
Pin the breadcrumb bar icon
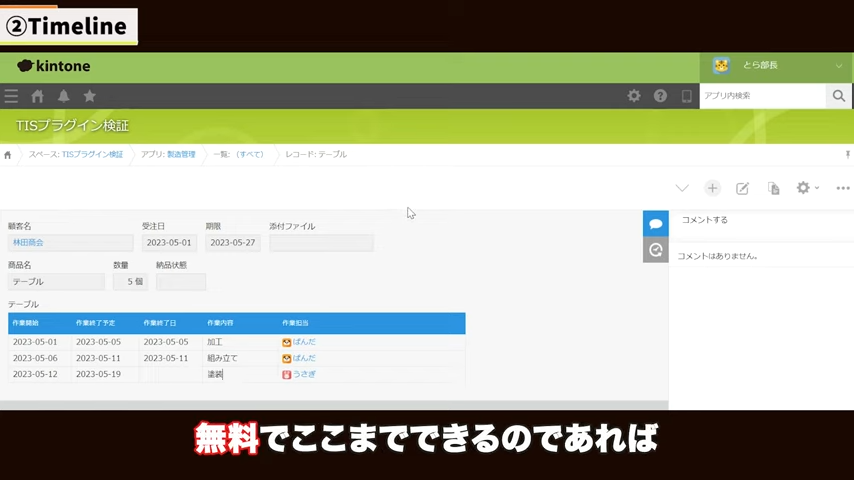pyautogui.click(x=847, y=155)
